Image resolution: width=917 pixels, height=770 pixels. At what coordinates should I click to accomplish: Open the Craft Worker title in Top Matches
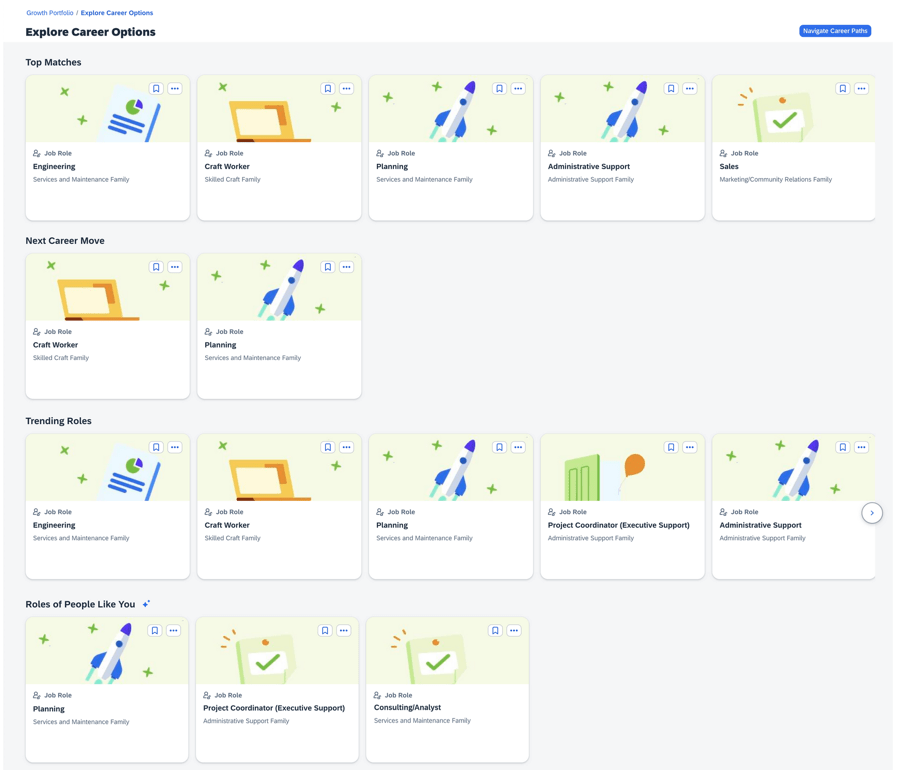pos(227,167)
